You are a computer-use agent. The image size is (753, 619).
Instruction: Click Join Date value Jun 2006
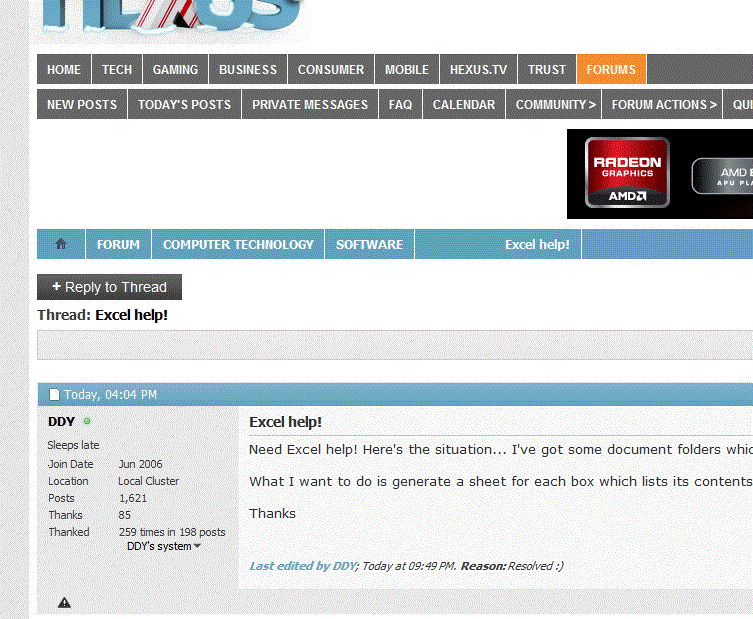(x=140, y=464)
